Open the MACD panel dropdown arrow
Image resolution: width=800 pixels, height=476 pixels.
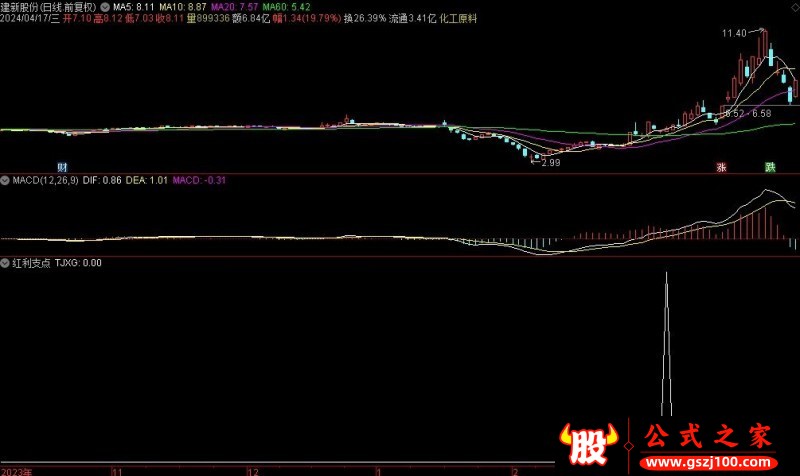4,180
